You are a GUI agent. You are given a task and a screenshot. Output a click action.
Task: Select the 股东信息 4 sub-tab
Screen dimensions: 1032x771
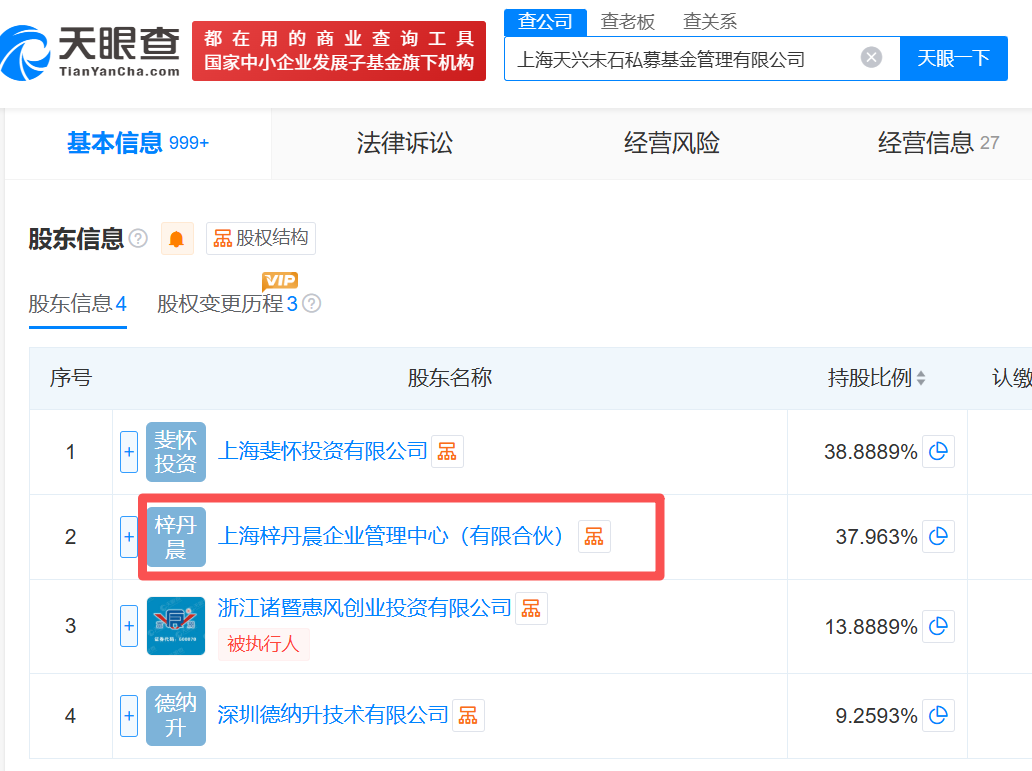[x=78, y=304]
